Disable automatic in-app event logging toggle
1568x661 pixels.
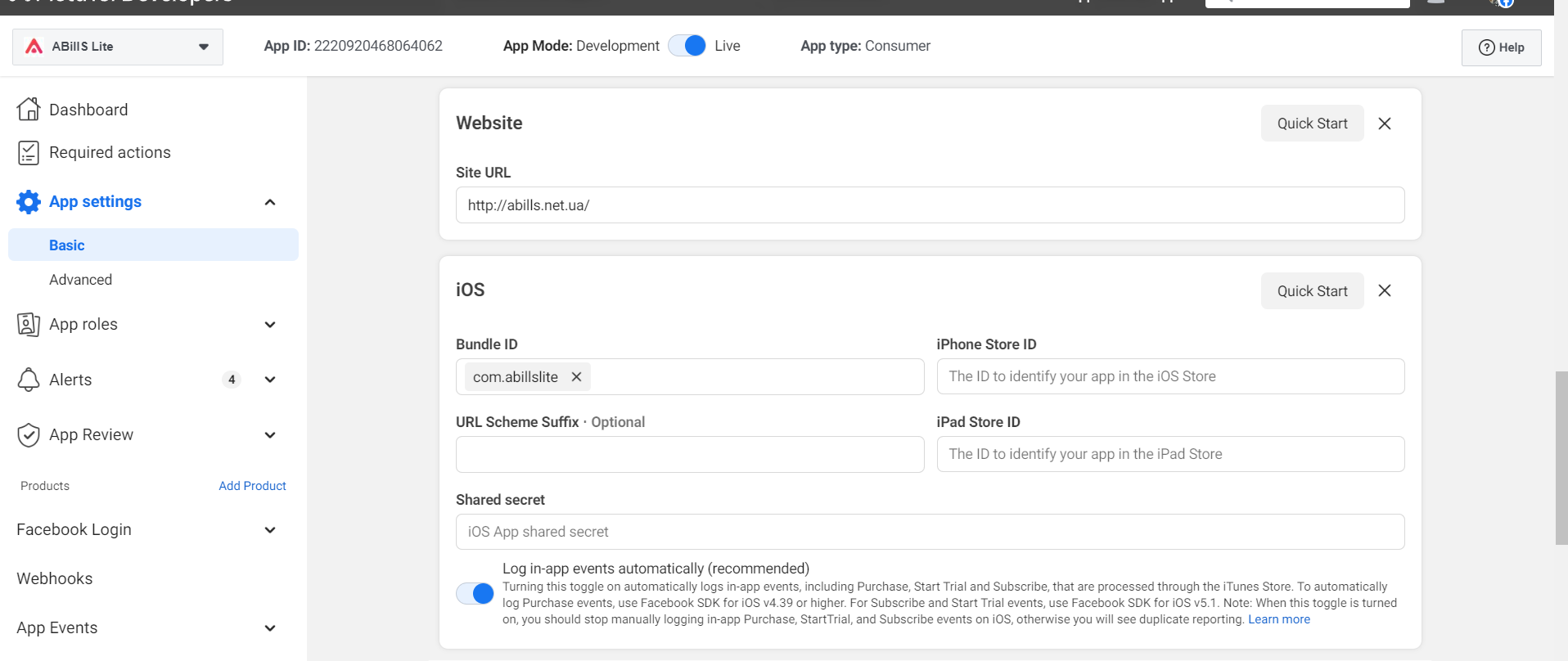[475, 593]
